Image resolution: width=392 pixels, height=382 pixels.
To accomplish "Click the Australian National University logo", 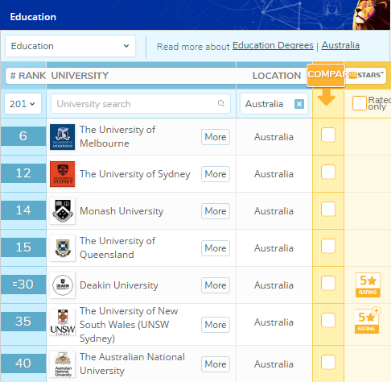I will pos(62,364).
